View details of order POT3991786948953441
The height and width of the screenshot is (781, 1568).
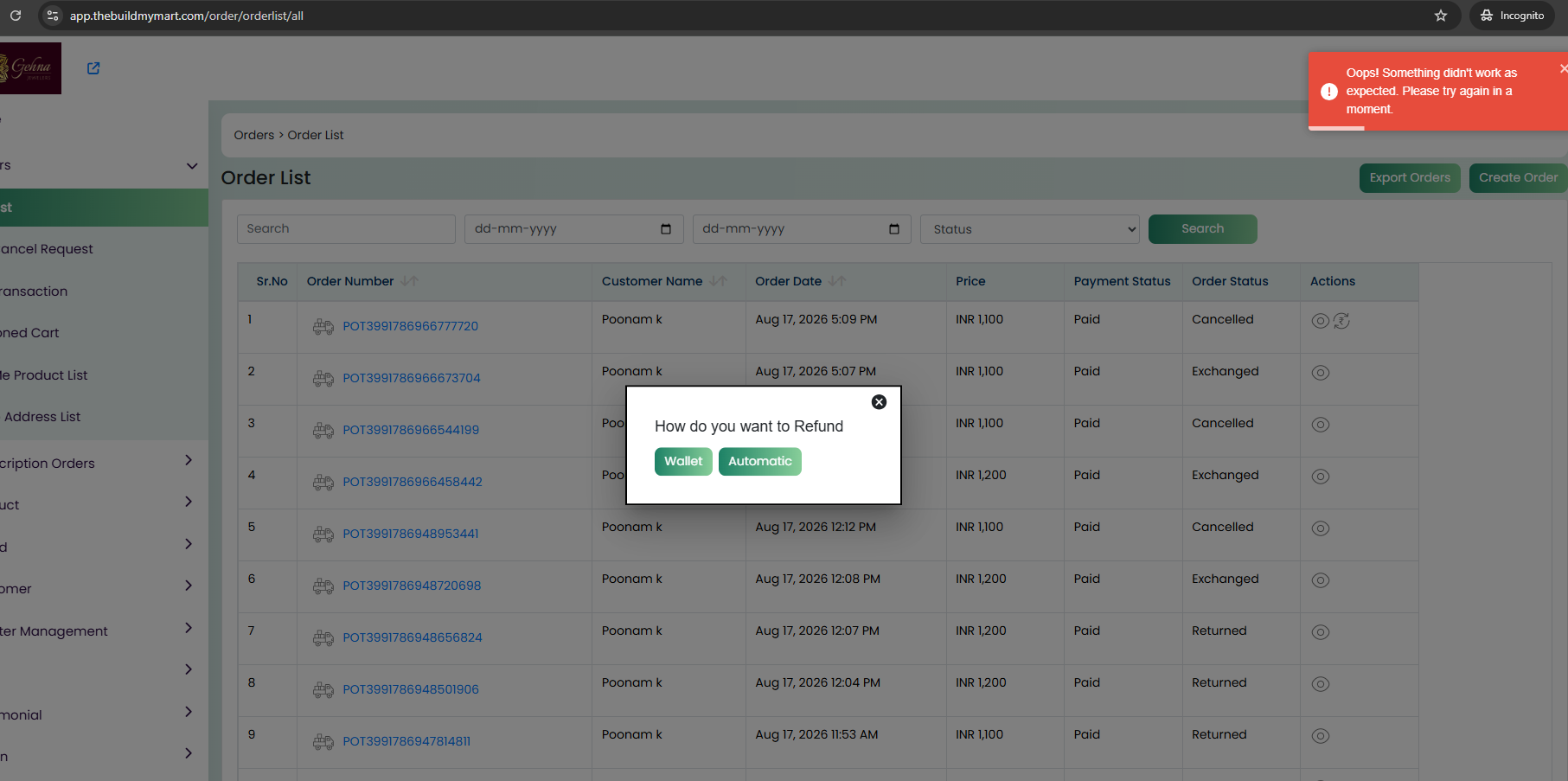coord(1320,528)
